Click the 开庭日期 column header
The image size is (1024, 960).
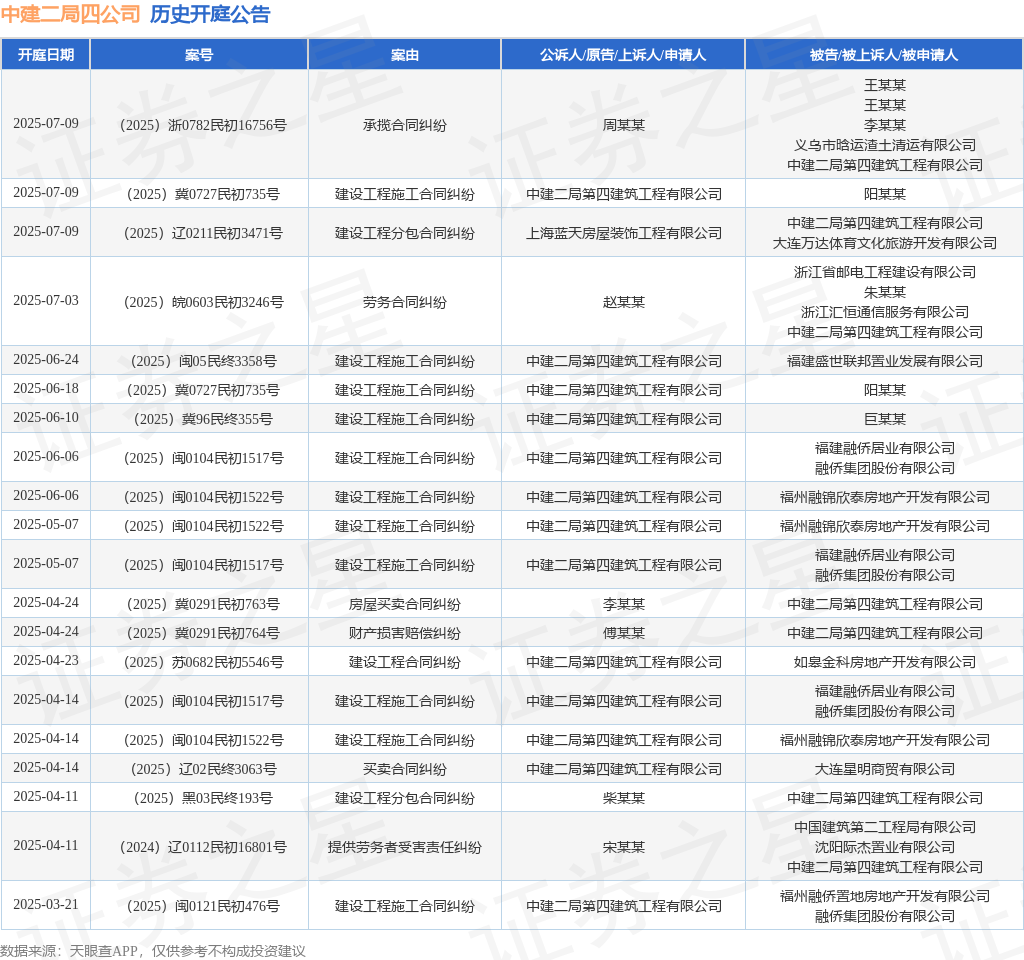point(46,55)
